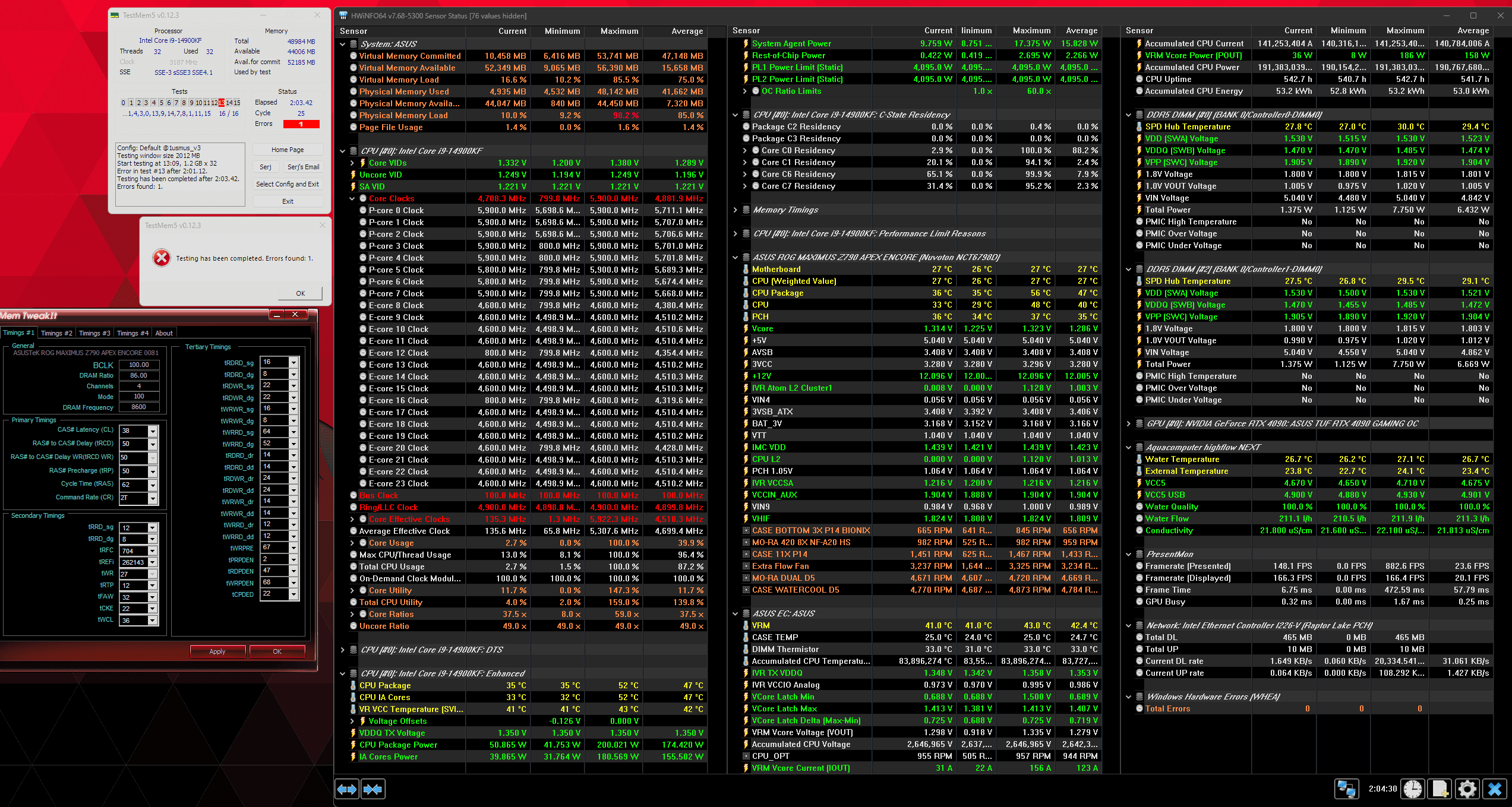The image size is (1512, 807).
Task: Expand the Core VIDs row
Action: 352,163
